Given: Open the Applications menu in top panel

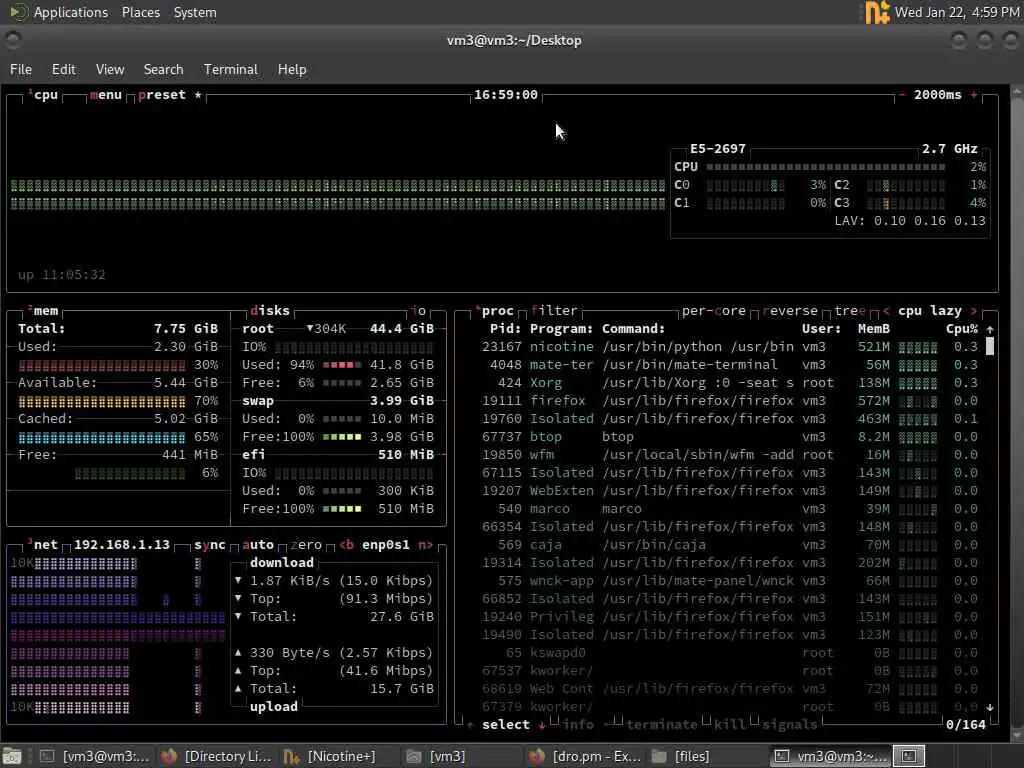Looking at the screenshot, I should 71,12.
